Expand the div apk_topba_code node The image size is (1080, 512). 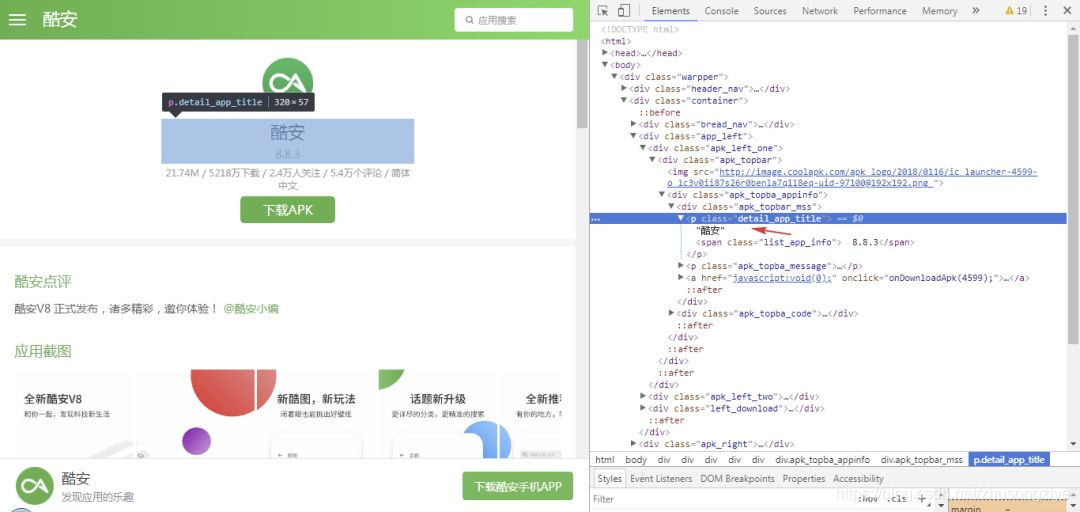click(672, 314)
